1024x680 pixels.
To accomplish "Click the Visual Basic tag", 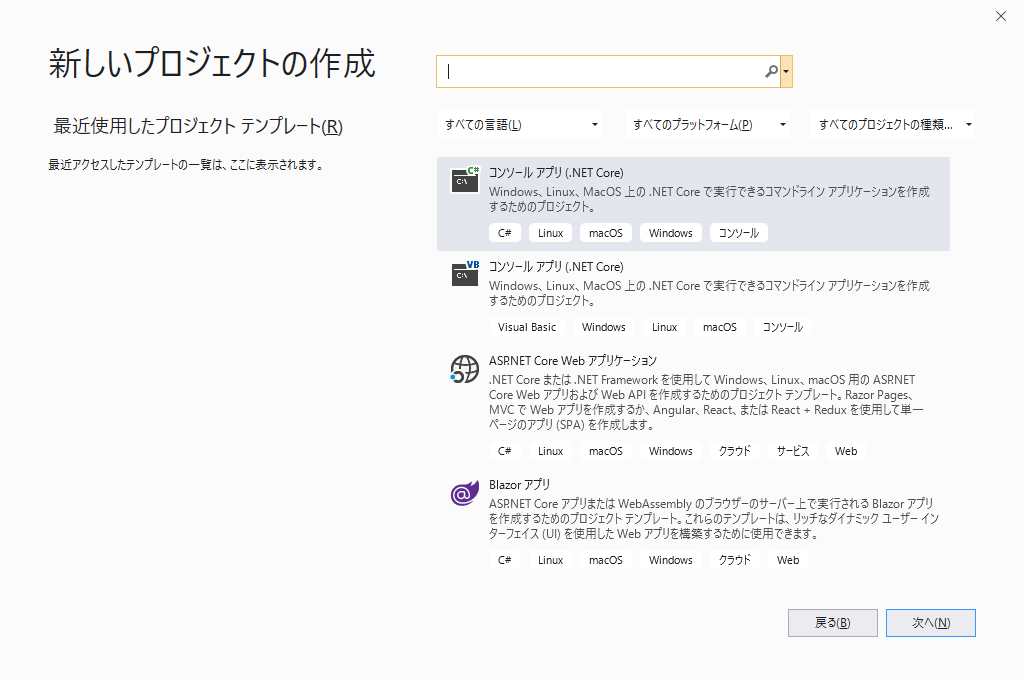I will click(x=527, y=327).
